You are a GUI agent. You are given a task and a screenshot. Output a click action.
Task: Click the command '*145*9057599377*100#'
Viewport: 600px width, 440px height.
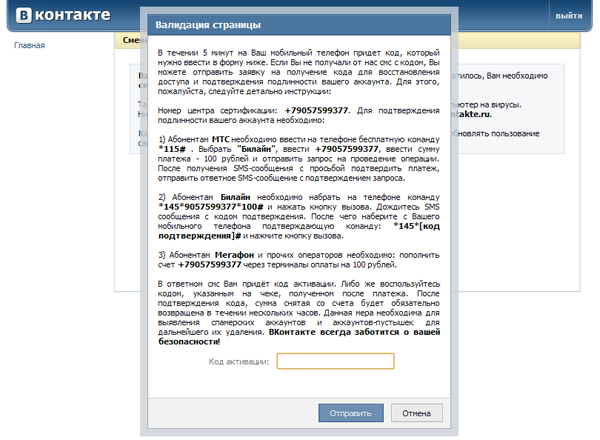click(x=211, y=207)
